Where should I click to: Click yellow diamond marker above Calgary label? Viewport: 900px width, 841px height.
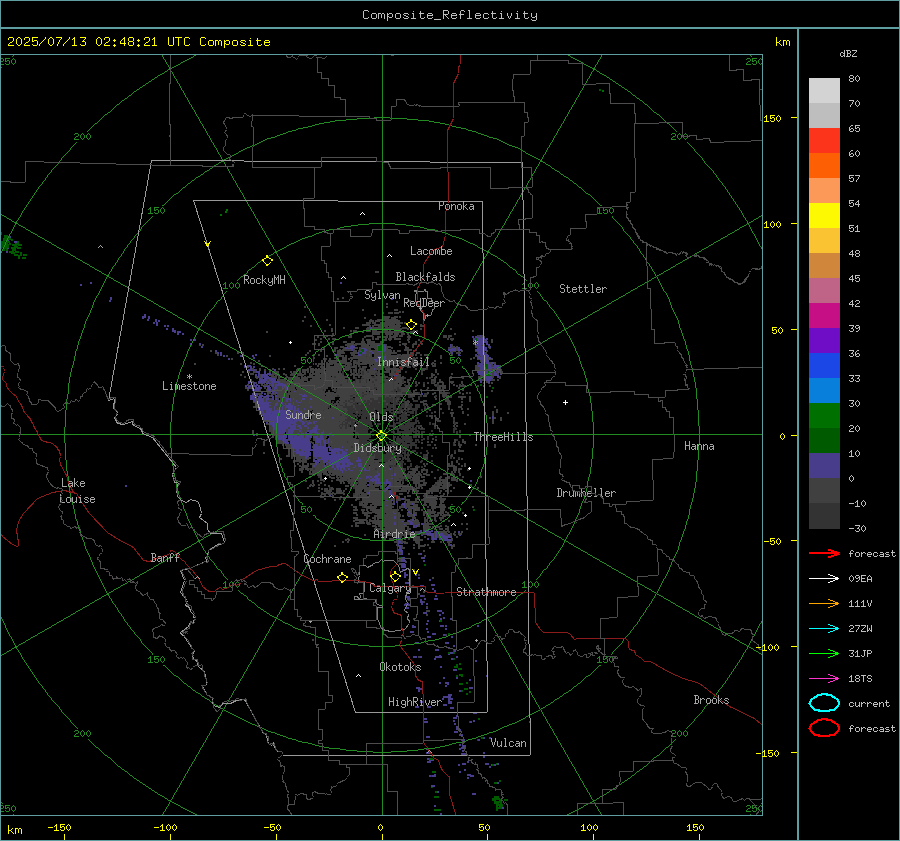395,576
